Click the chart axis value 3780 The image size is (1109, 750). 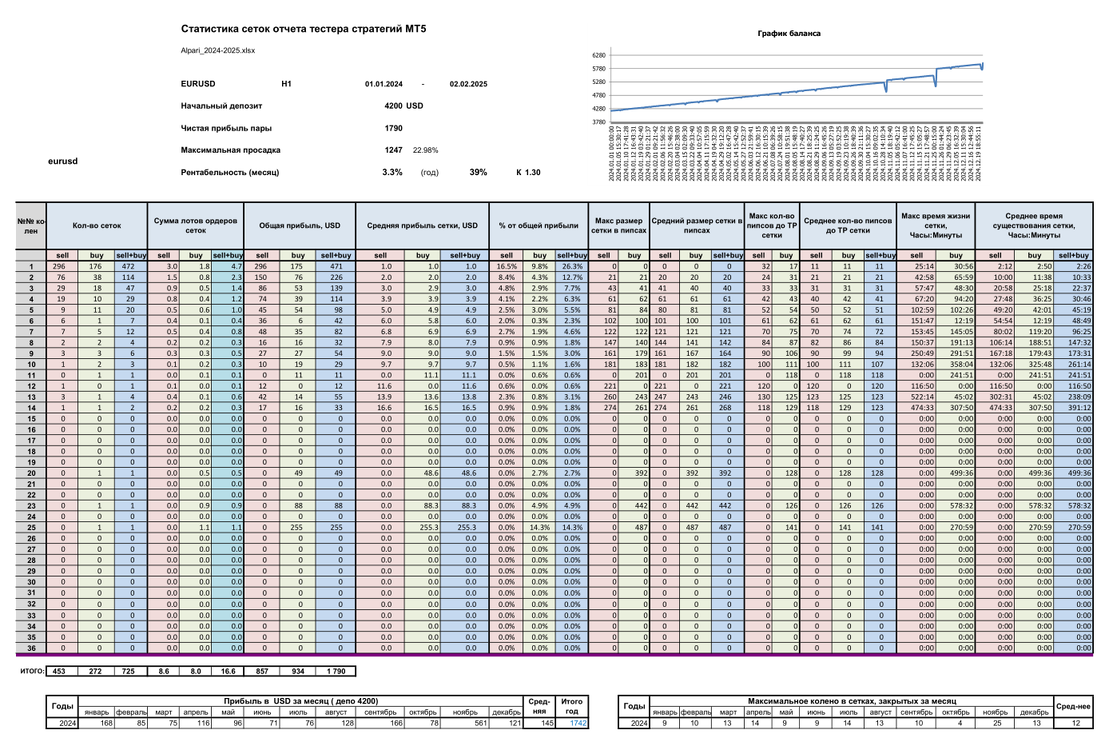pyautogui.click(x=598, y=122)
